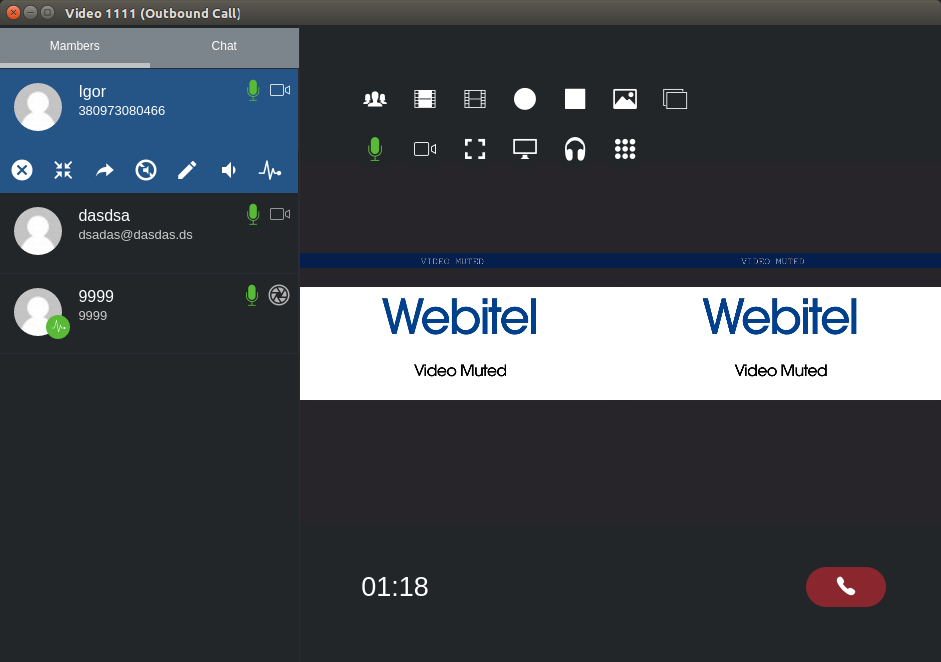Click the pencil edit icon under Igor

(187, 170)
